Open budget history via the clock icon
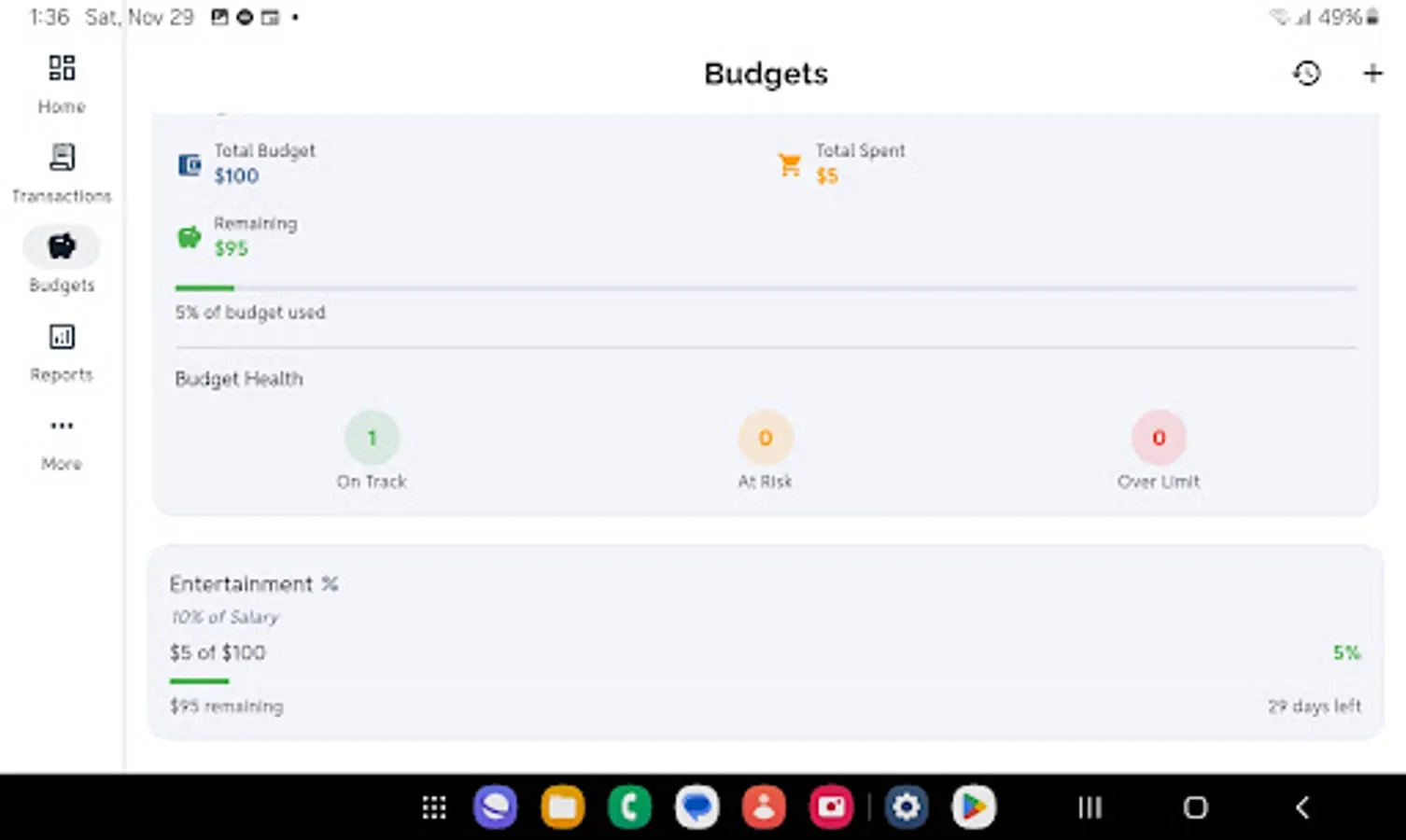Viewport: 1406px width, 840px height. click(x=1306, y=73)
